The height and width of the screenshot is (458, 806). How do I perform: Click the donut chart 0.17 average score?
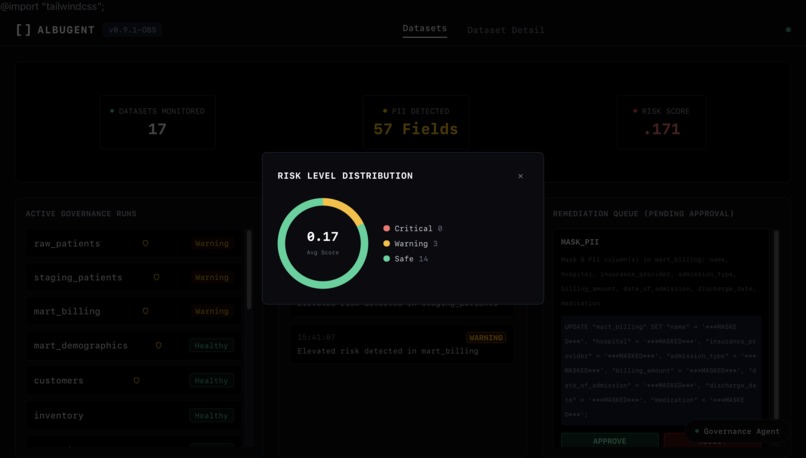click(x=323, y=243)
